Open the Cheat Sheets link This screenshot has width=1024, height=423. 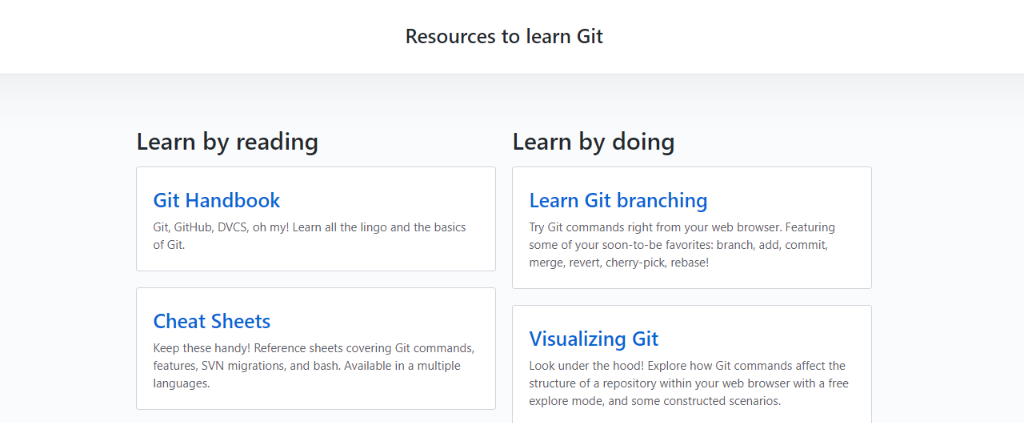tap(212, 321)
